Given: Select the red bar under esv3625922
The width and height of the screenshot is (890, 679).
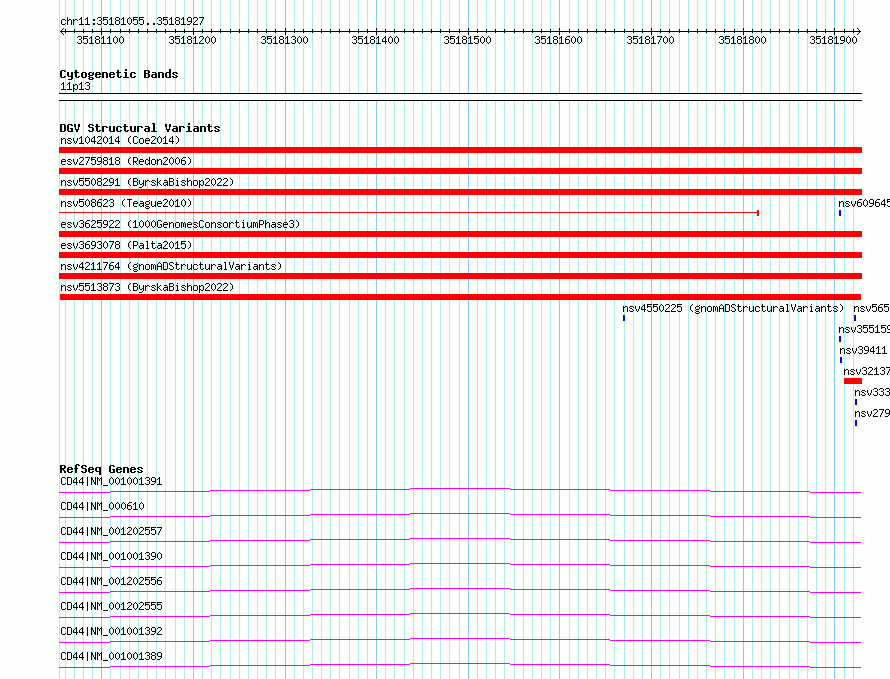Looking at the screenshot, I should tap(460, 234).
